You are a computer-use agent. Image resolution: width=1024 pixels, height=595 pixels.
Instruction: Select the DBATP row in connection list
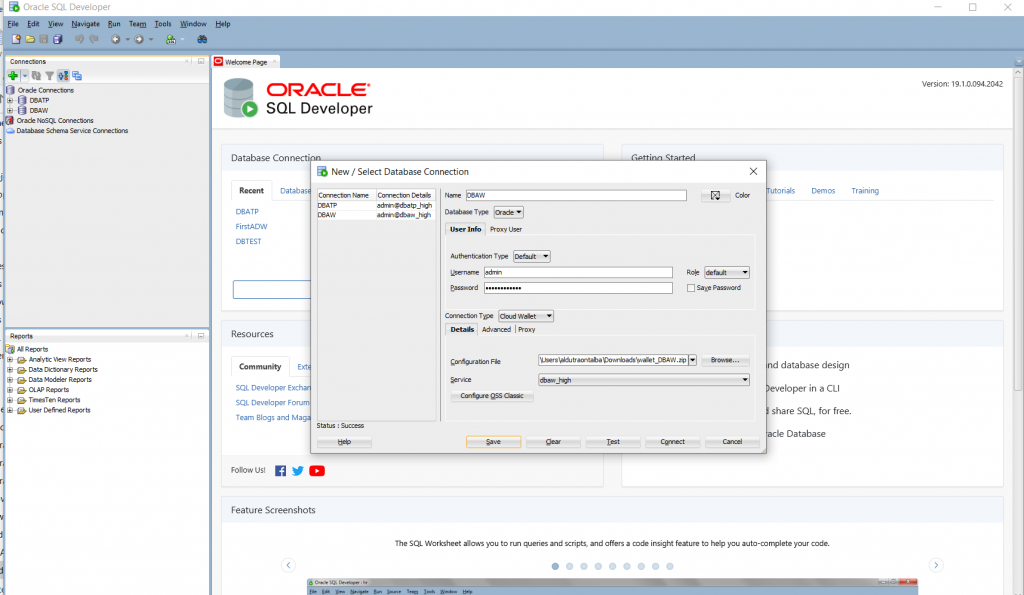376,205
